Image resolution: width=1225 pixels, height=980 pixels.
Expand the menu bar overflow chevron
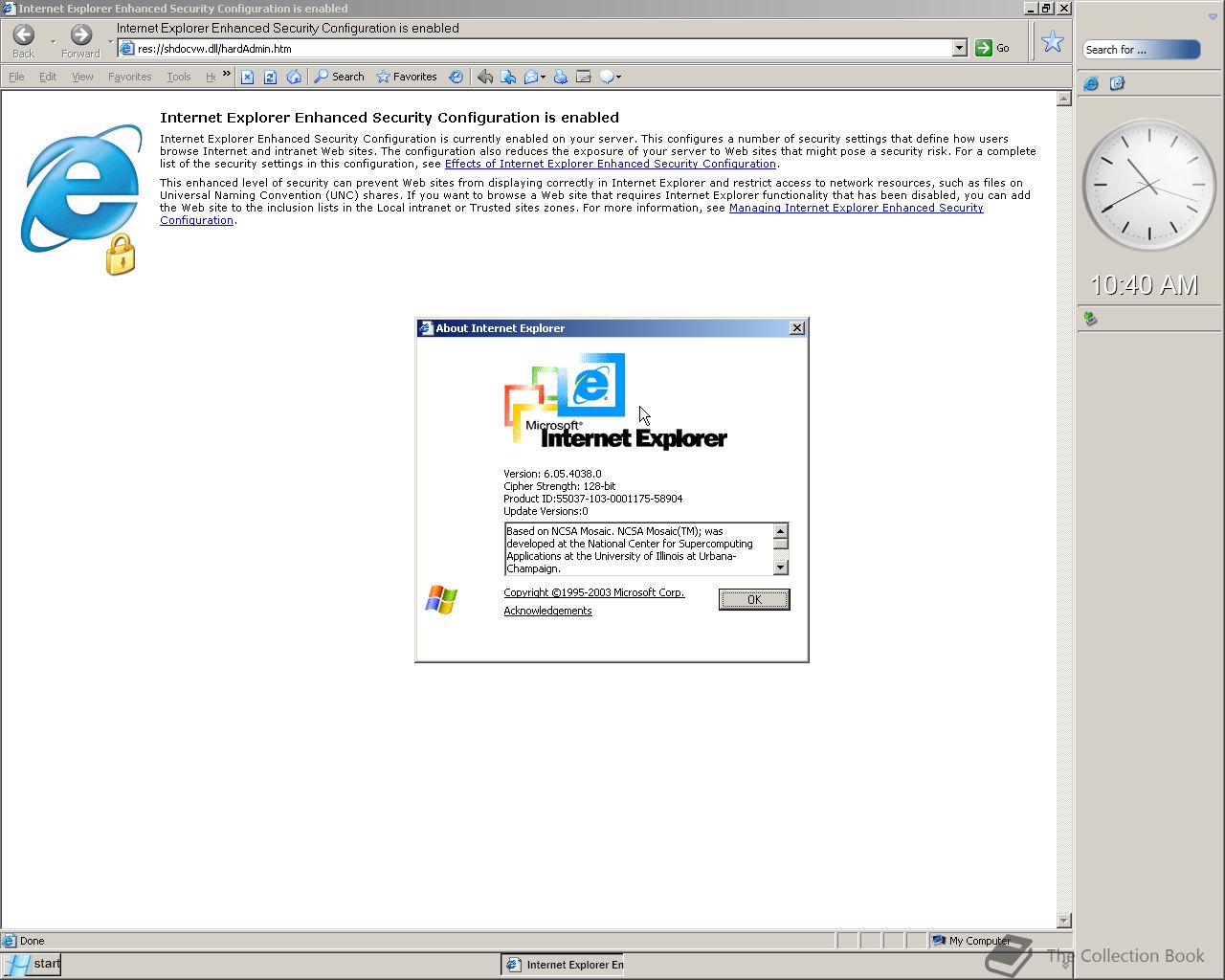click(x=227, y=74)
